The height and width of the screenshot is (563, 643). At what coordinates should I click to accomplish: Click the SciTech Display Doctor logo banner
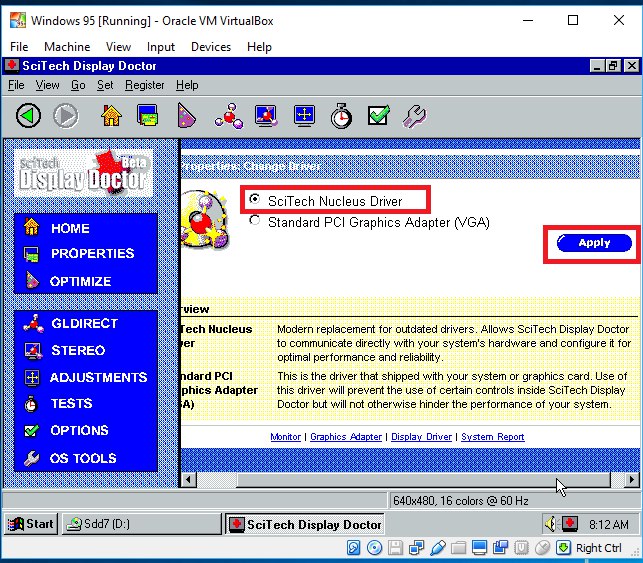click(84, 173)
